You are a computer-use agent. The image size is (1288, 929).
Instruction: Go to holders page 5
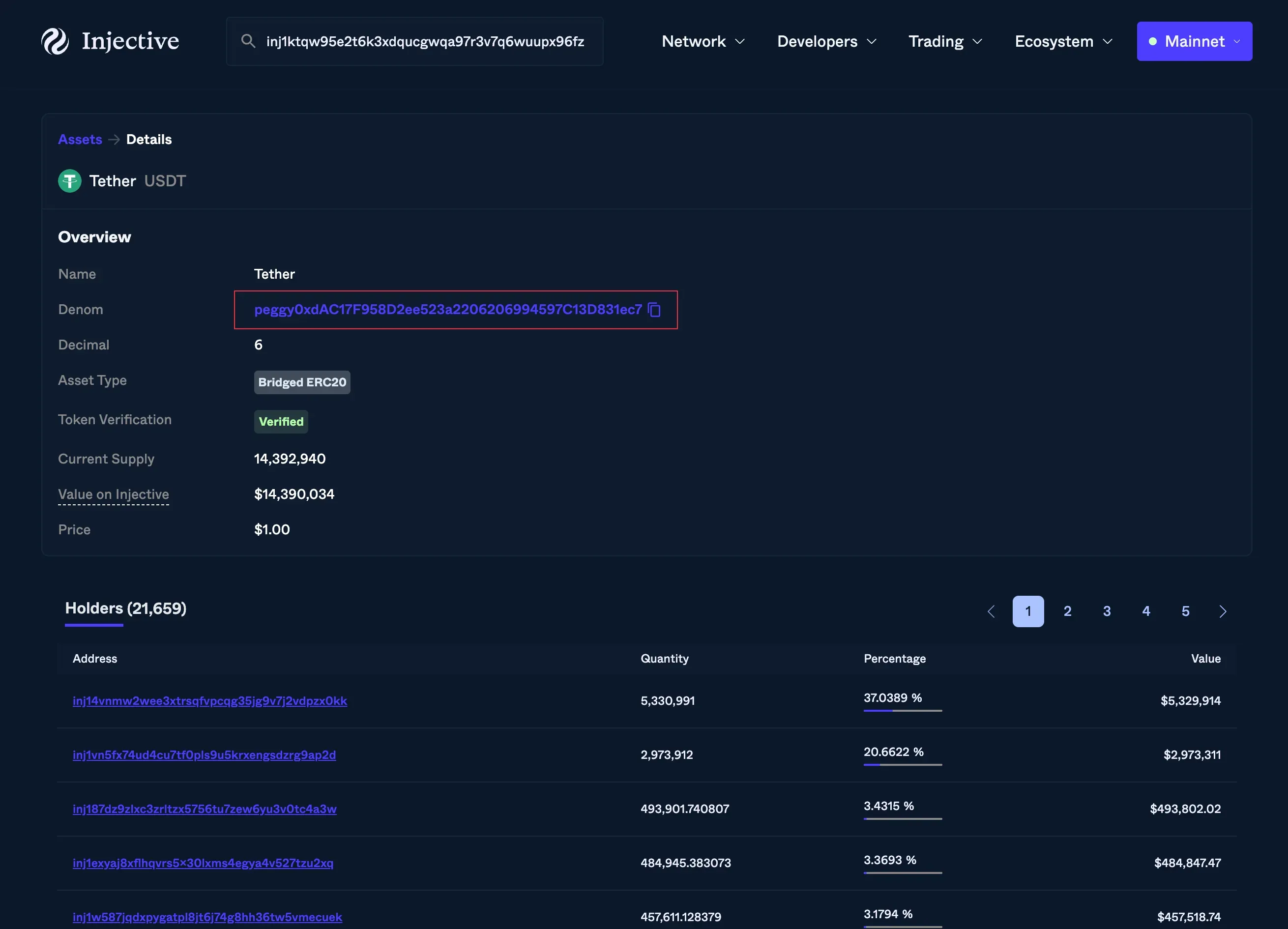coord(1185,611)
